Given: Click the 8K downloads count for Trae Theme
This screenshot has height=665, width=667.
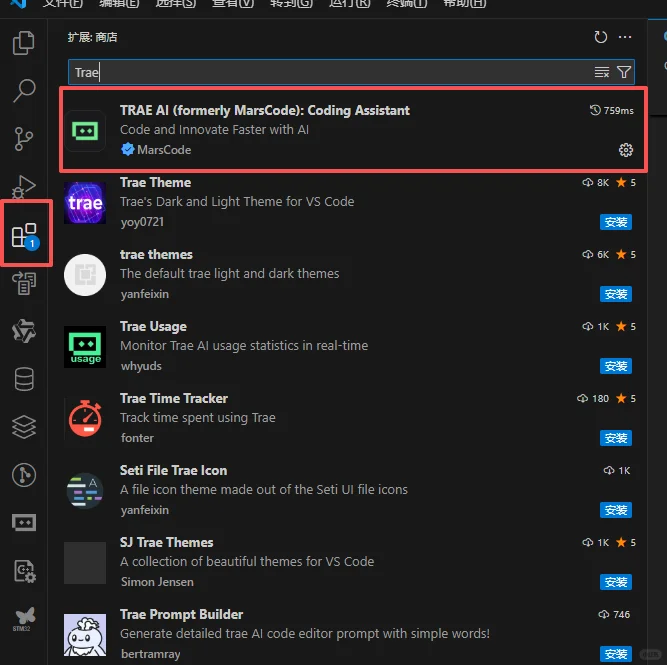Looking at the screenshot, I should [x=596, y=183].
